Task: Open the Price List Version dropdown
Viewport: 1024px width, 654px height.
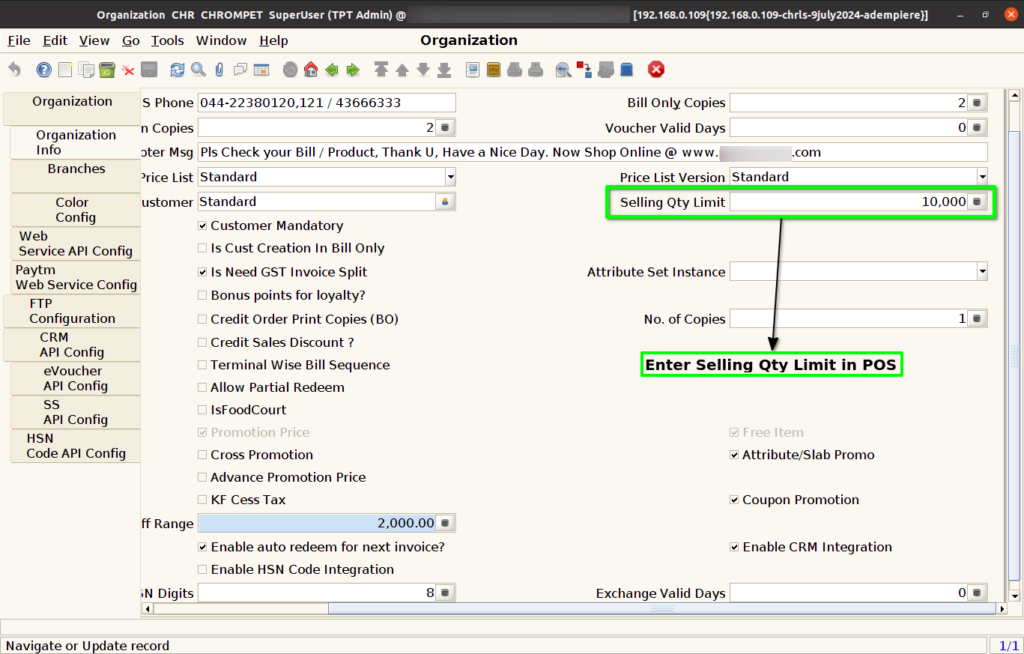Action: pos(982,177)
